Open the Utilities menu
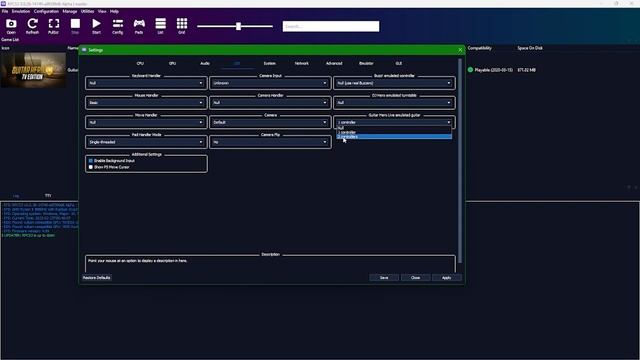Screen dimensions: 640x360 pyautogui.click(x=87, y=11)
